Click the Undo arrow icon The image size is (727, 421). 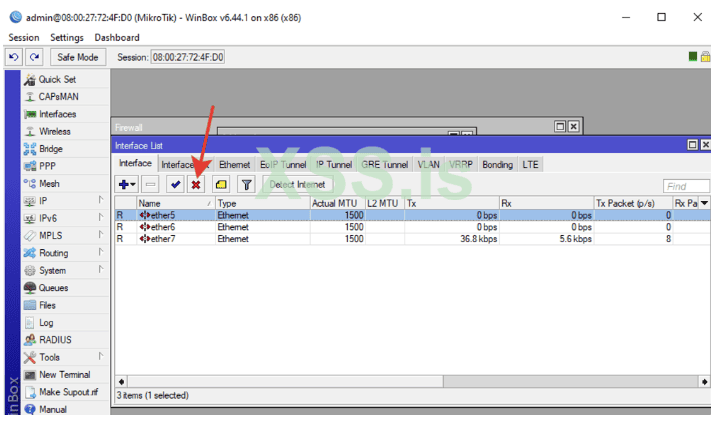13,57
